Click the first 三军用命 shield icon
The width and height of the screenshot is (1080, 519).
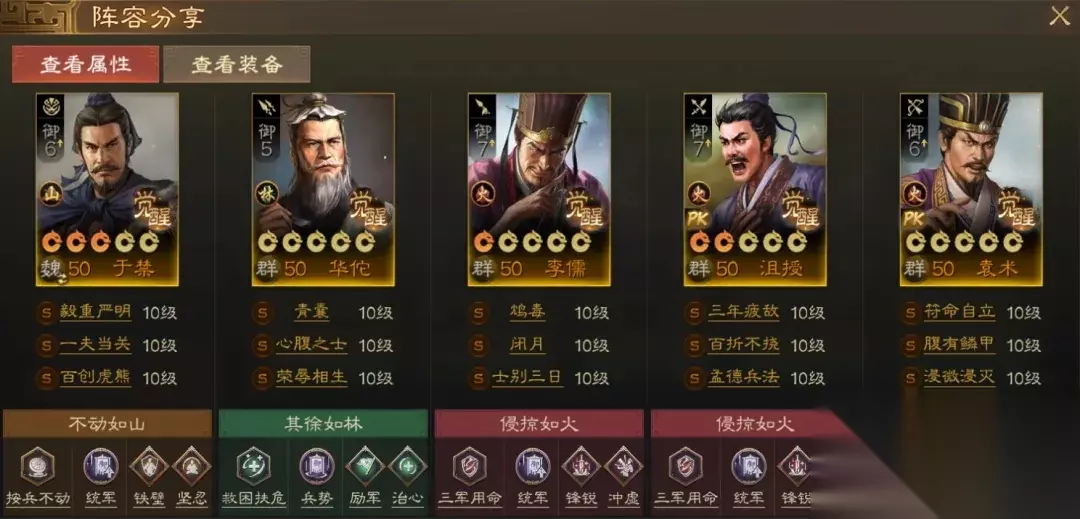click(x=470, y=466)
